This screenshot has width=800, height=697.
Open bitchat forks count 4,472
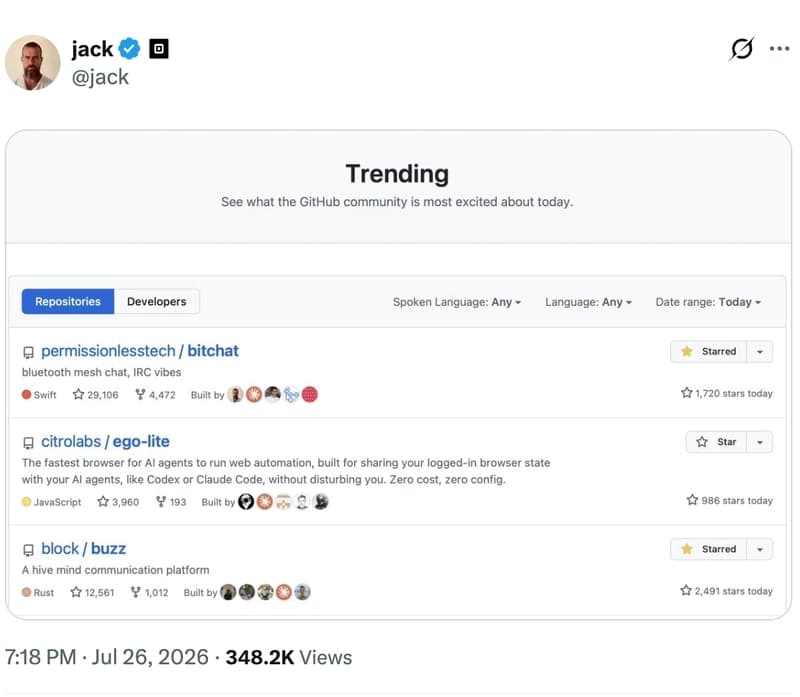[x=155, y=394]
